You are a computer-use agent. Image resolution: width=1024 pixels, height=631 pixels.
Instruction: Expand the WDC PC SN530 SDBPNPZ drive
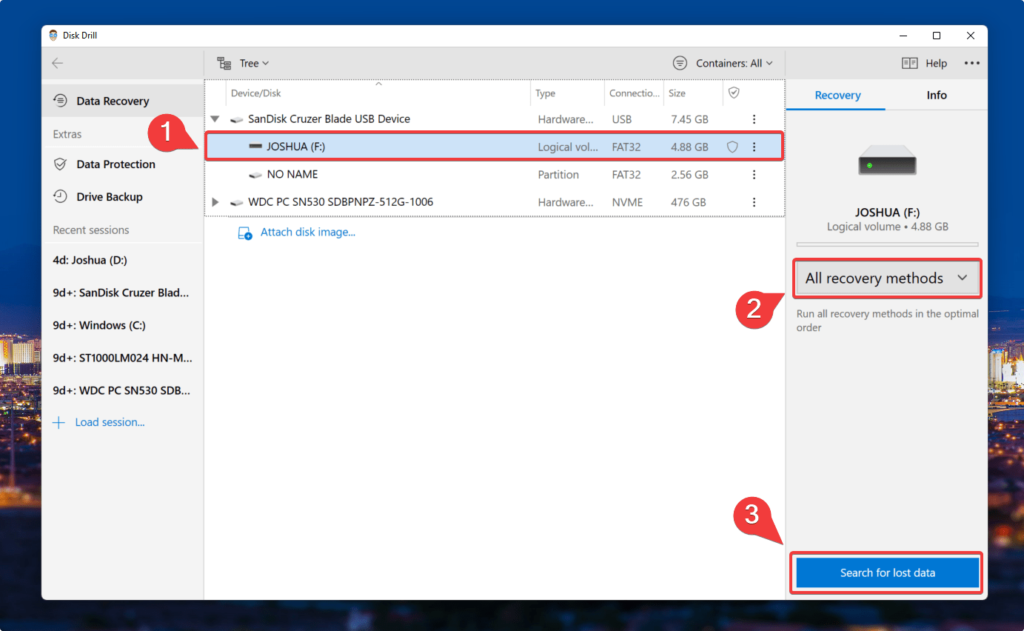(214, 201)
